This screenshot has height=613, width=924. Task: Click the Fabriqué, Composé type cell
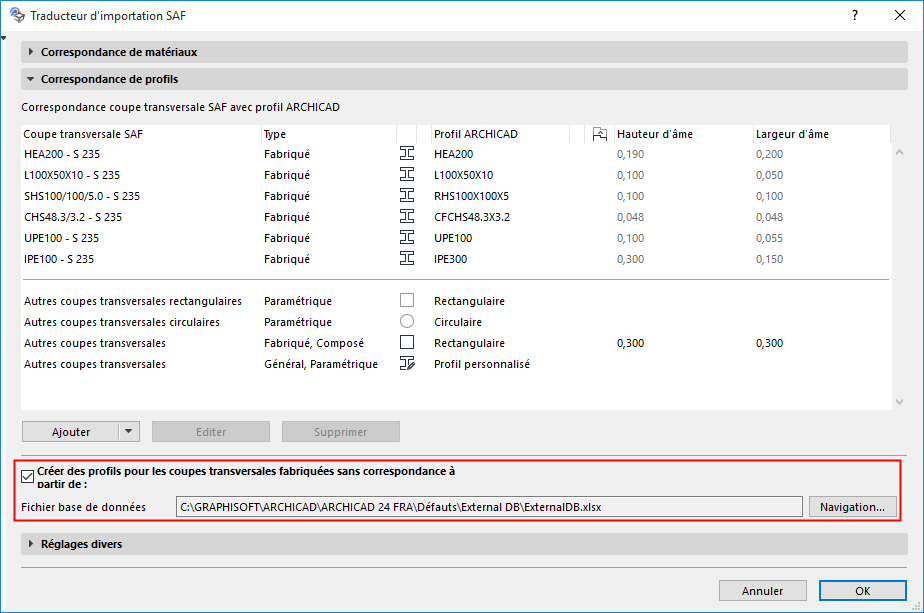(x=314, y=343)
